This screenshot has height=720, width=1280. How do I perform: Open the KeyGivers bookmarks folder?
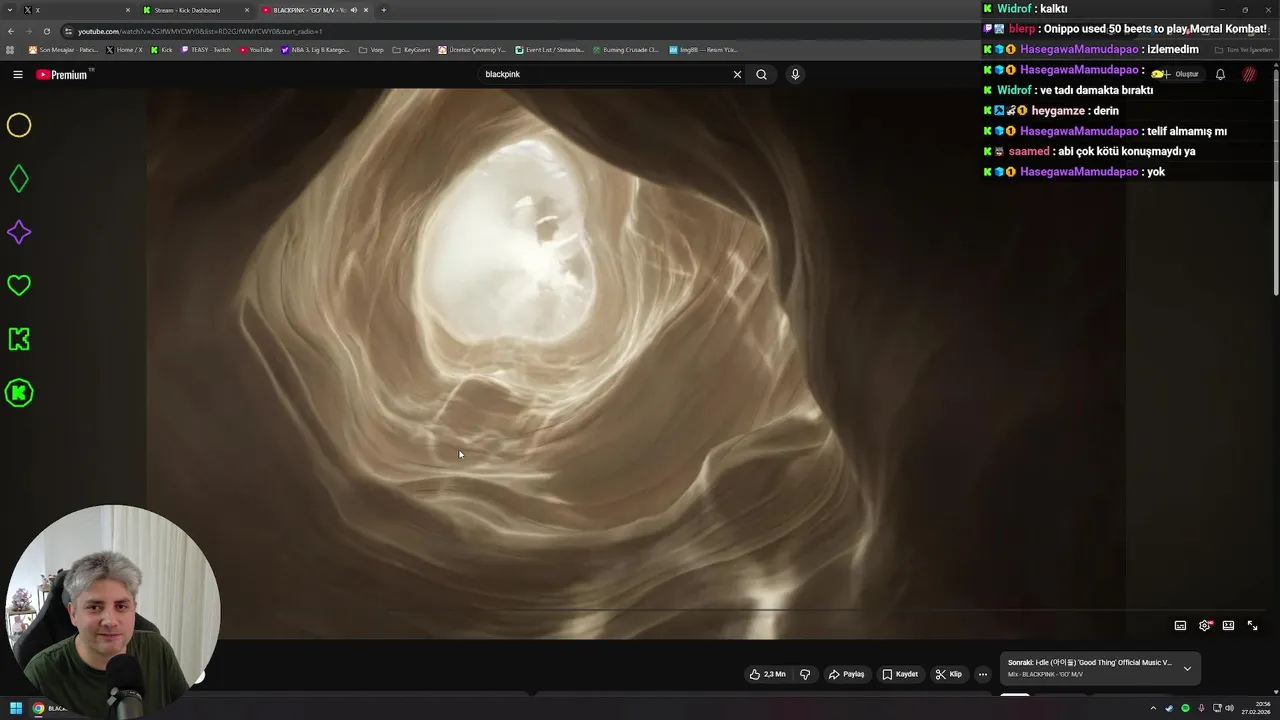coord(411,49)
